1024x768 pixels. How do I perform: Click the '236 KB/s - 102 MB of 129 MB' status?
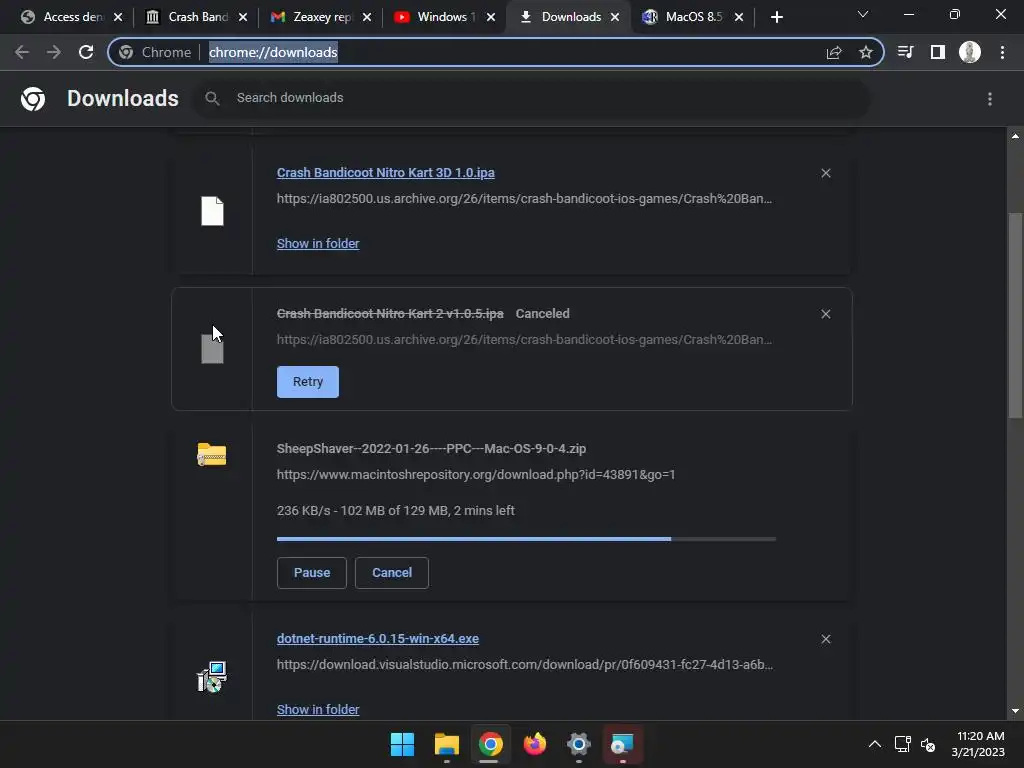point(396,511)
